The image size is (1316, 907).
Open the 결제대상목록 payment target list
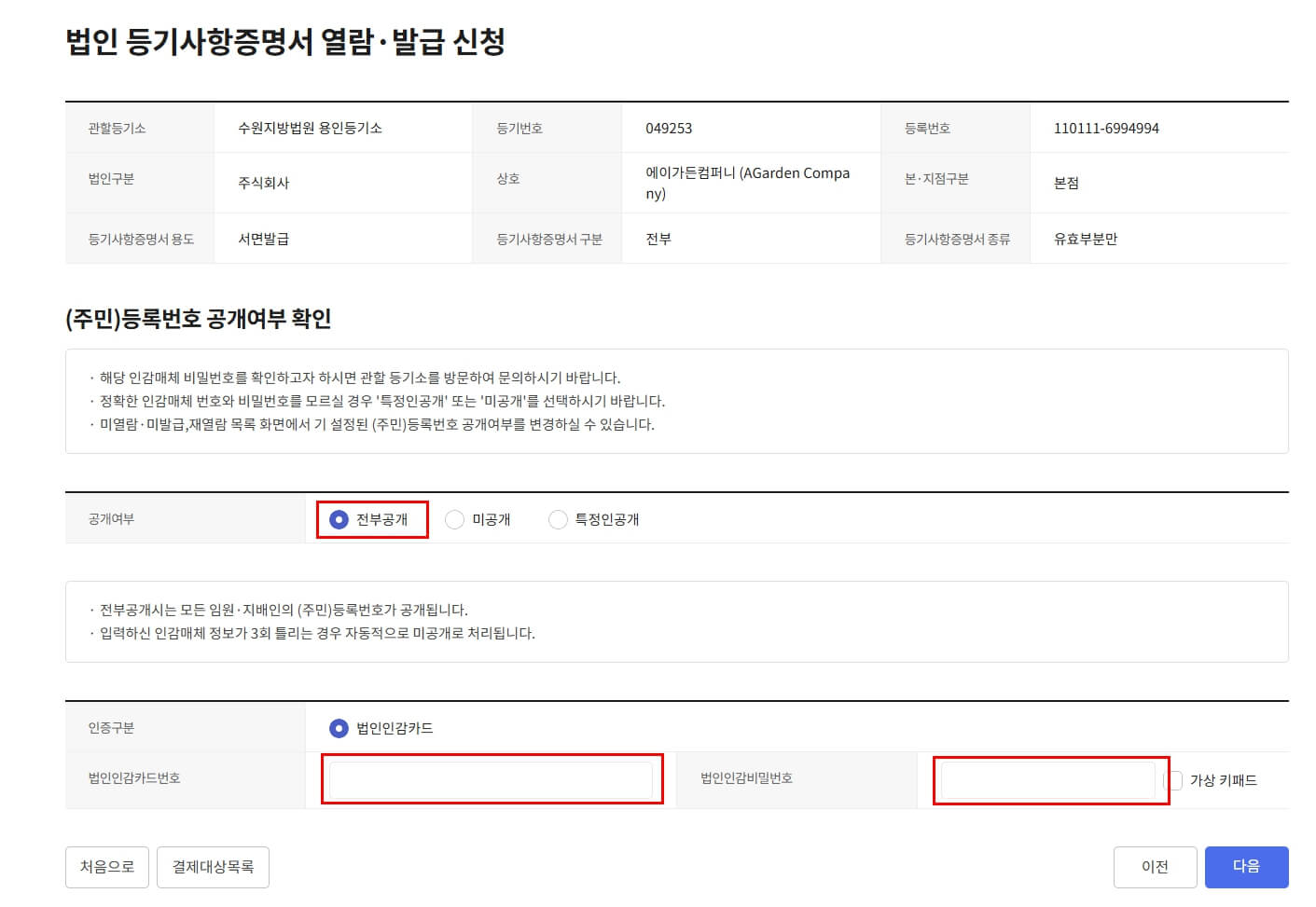click(213, 866)
